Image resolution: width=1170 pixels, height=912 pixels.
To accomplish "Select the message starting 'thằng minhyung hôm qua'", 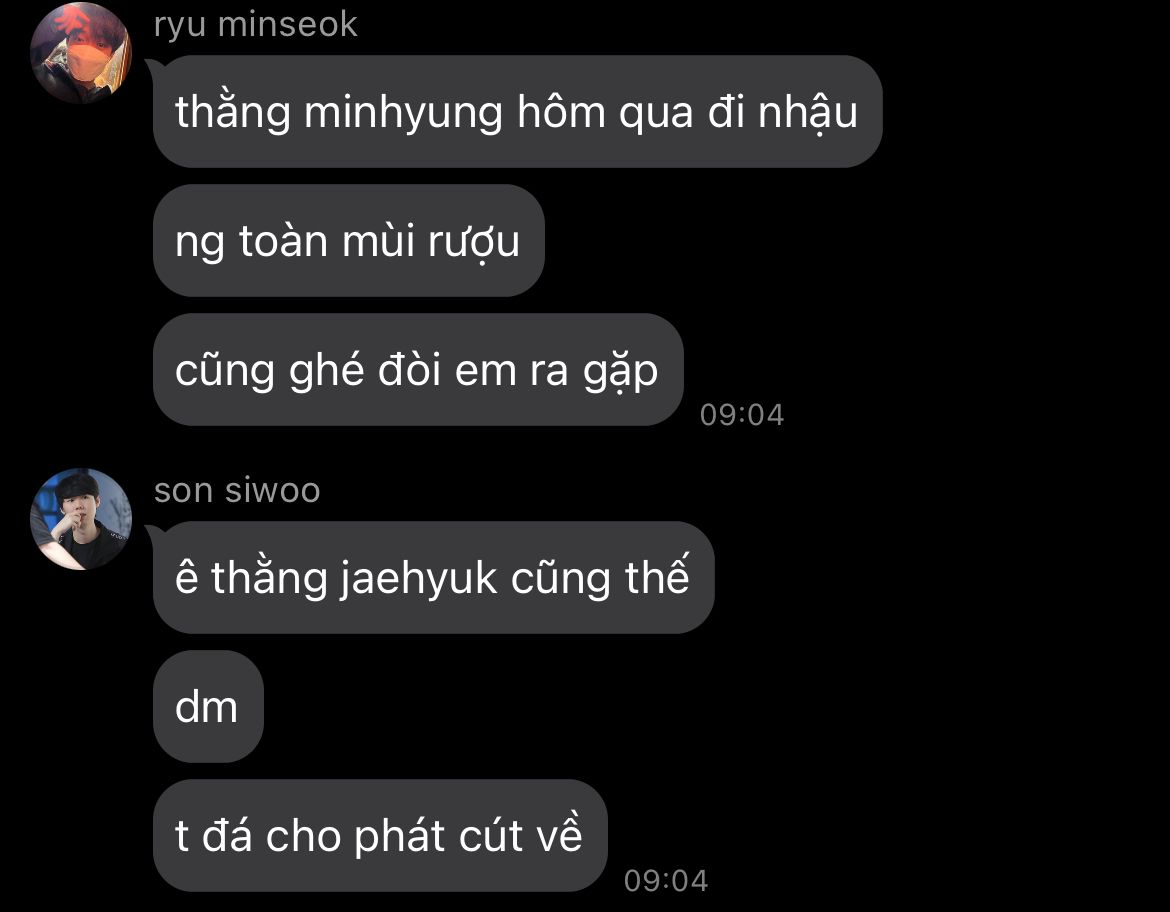I will click(517, 111).
